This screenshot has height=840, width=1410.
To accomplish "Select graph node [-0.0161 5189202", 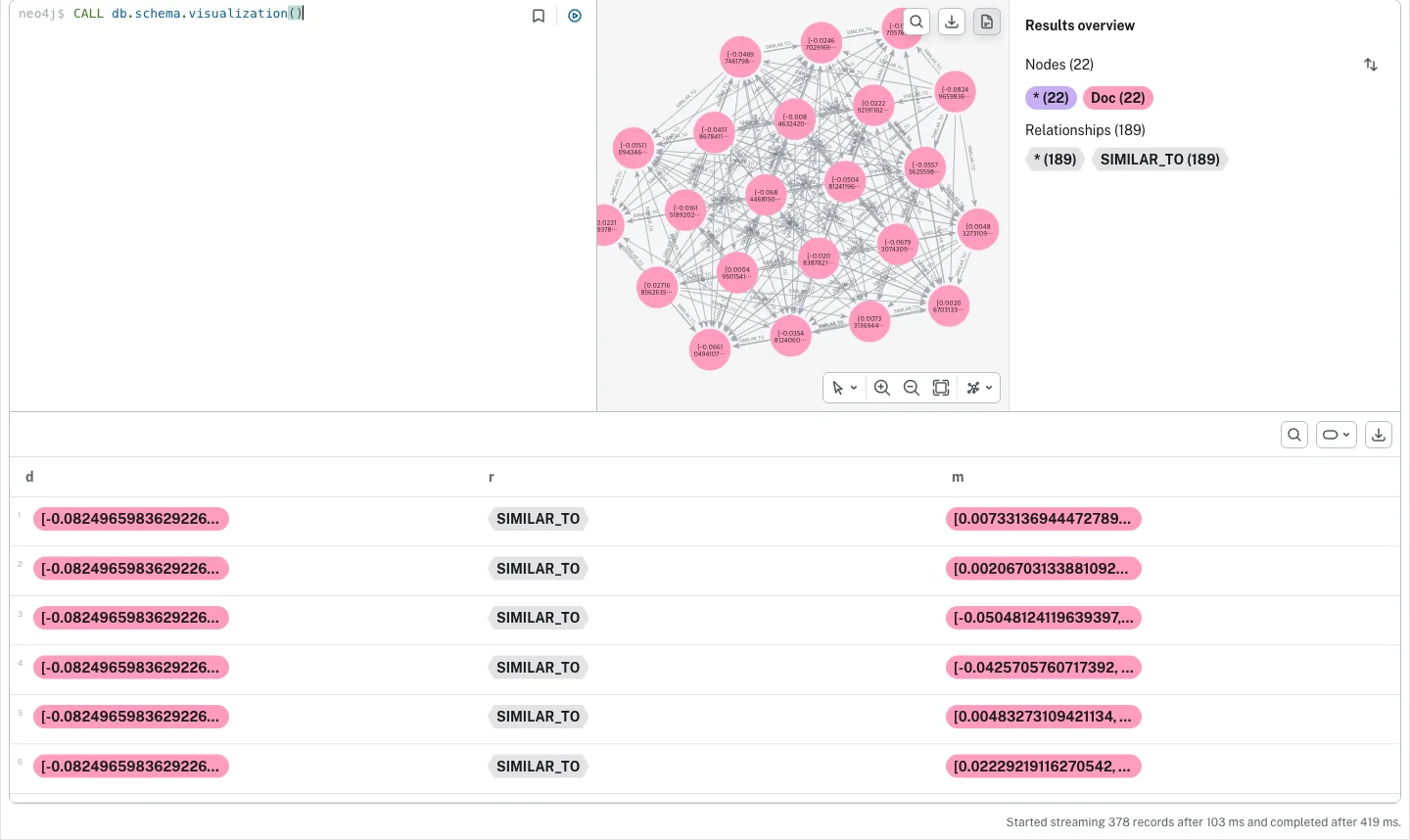I will click(x=685, y=210).
